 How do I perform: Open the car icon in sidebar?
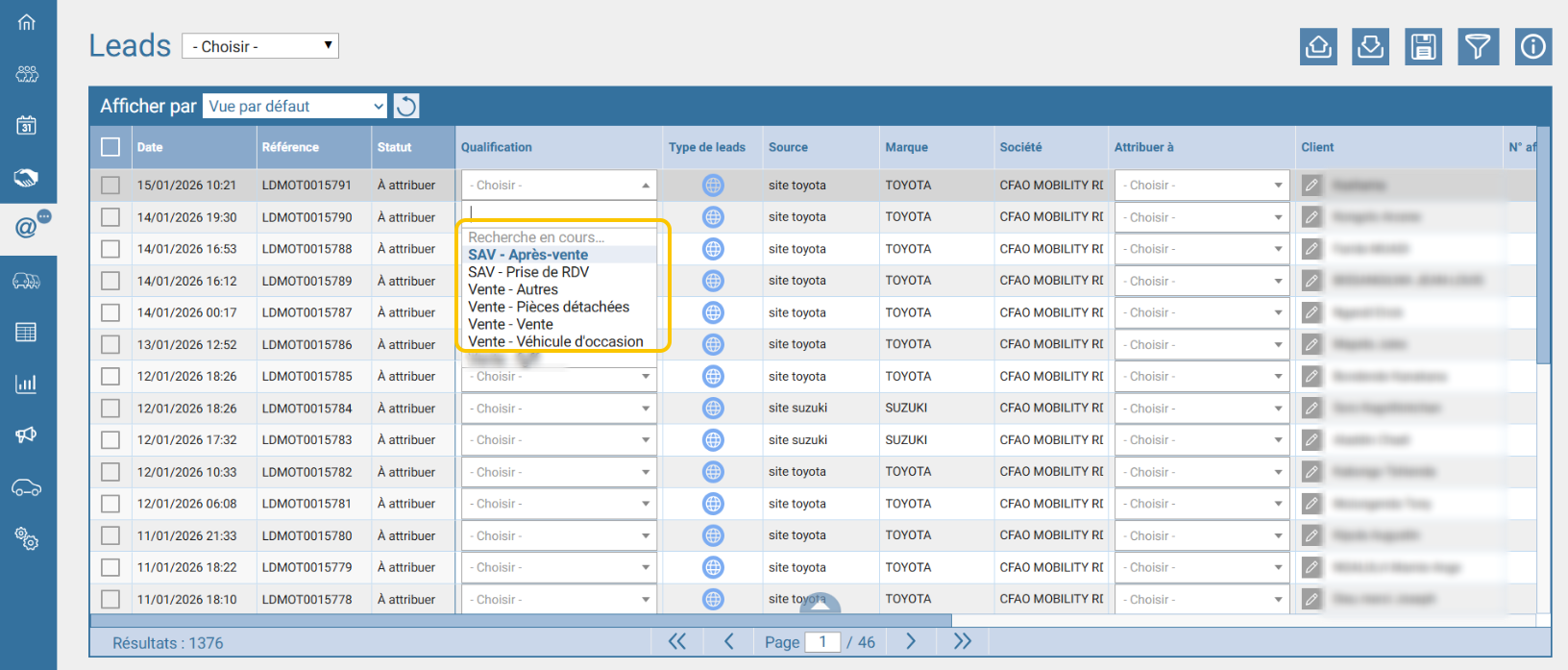(27, 487)
